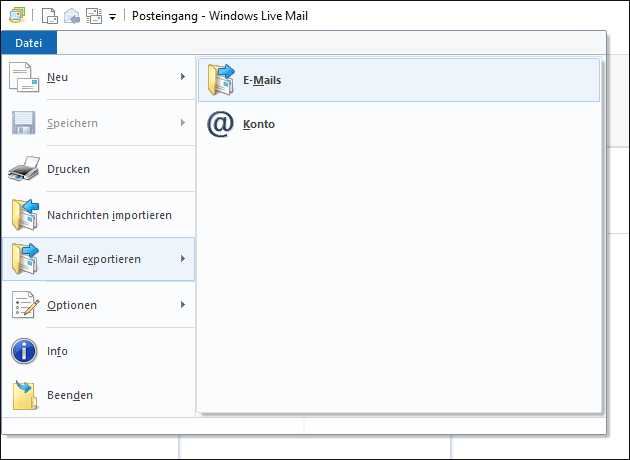Click the grayed-out Speichern entry
630x460 pixels.
pyautogui.click(x=98, y=123)
